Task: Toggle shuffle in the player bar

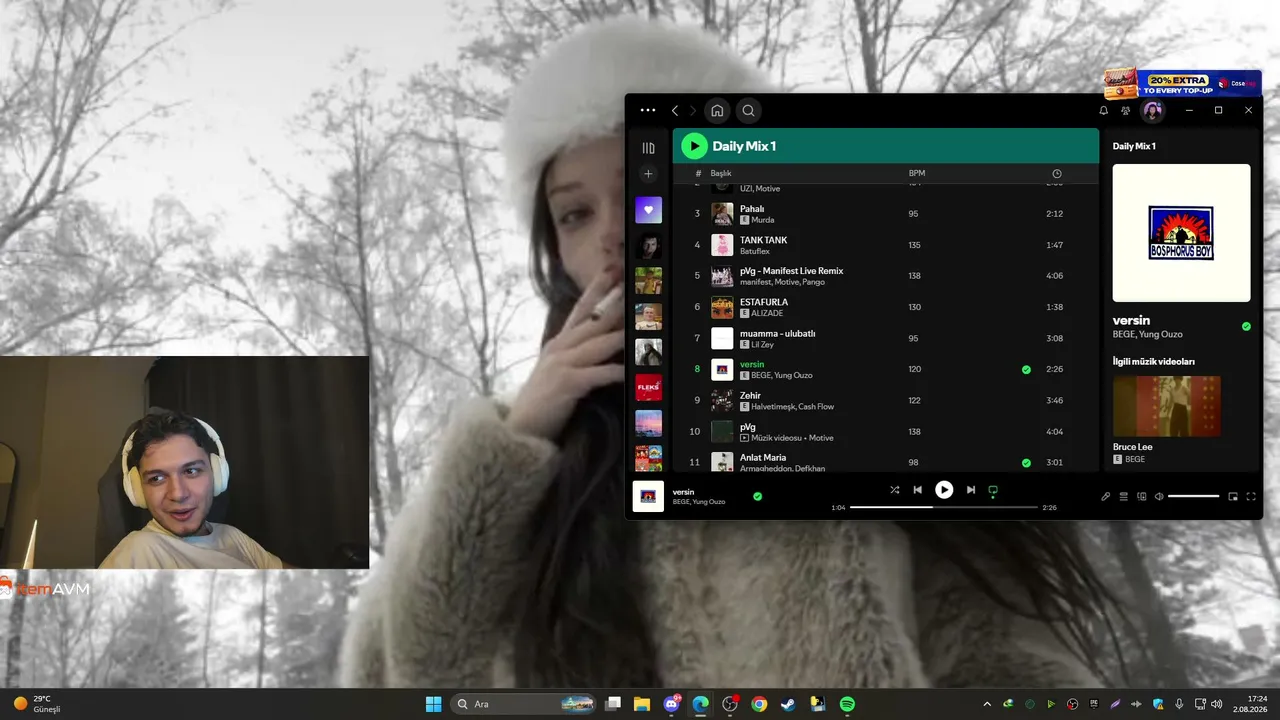Action: [894, 490]
